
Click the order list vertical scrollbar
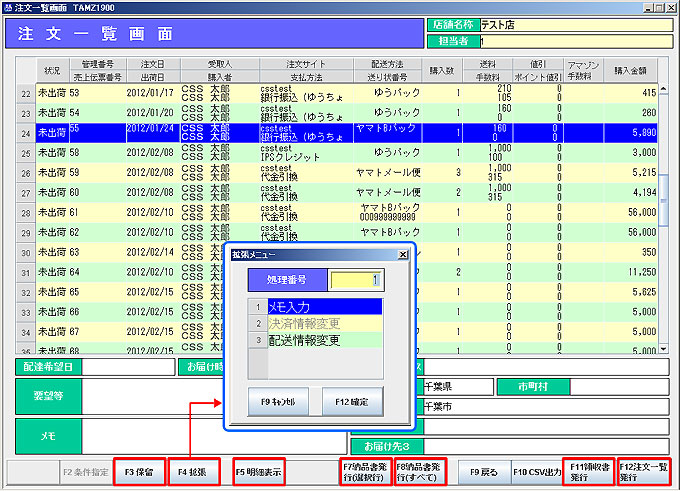tap(663, 200)
